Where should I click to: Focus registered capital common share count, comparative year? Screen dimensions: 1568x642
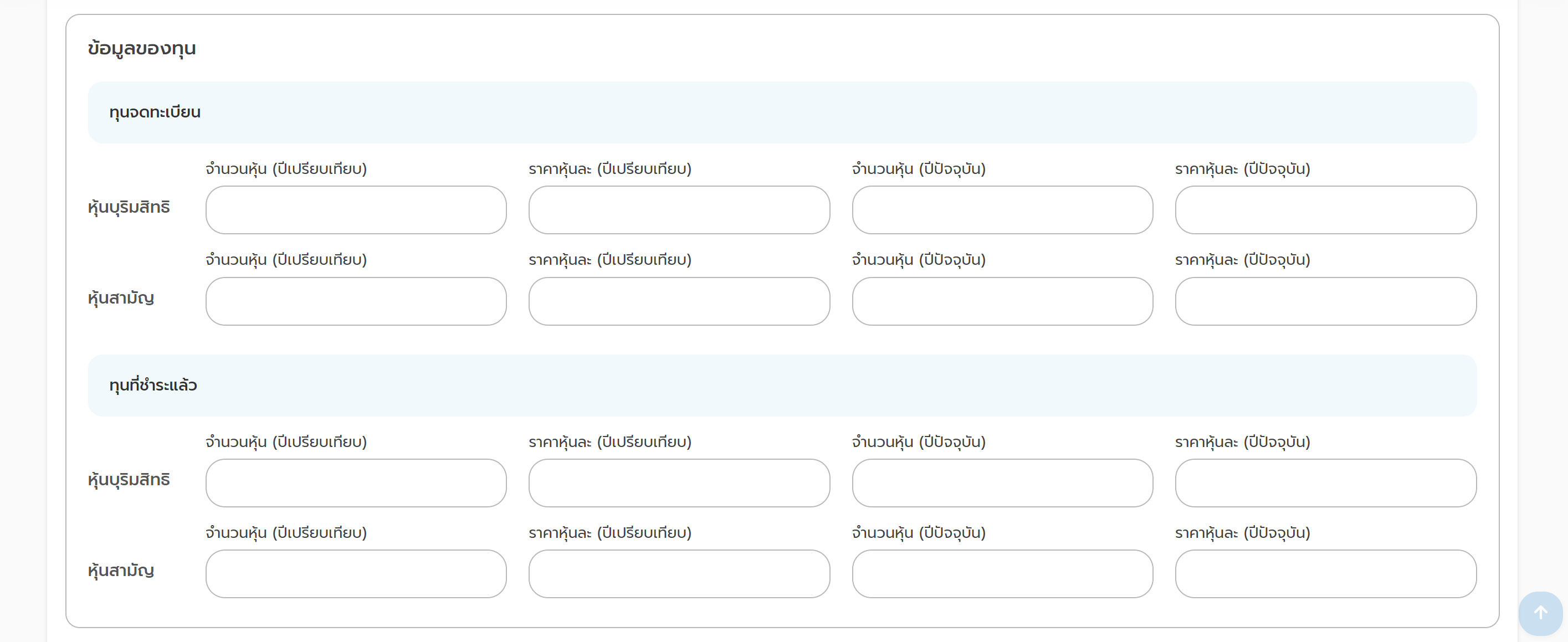point(356,301)
